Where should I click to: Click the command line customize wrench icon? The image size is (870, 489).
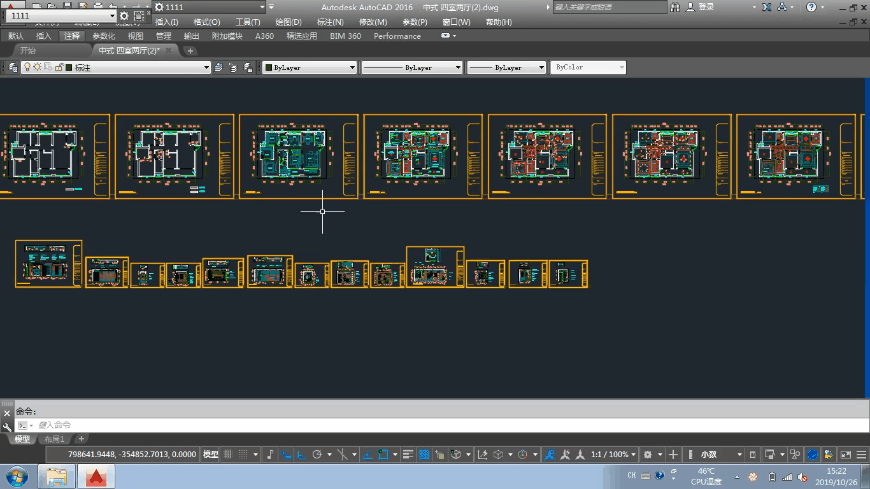(7, 426)
